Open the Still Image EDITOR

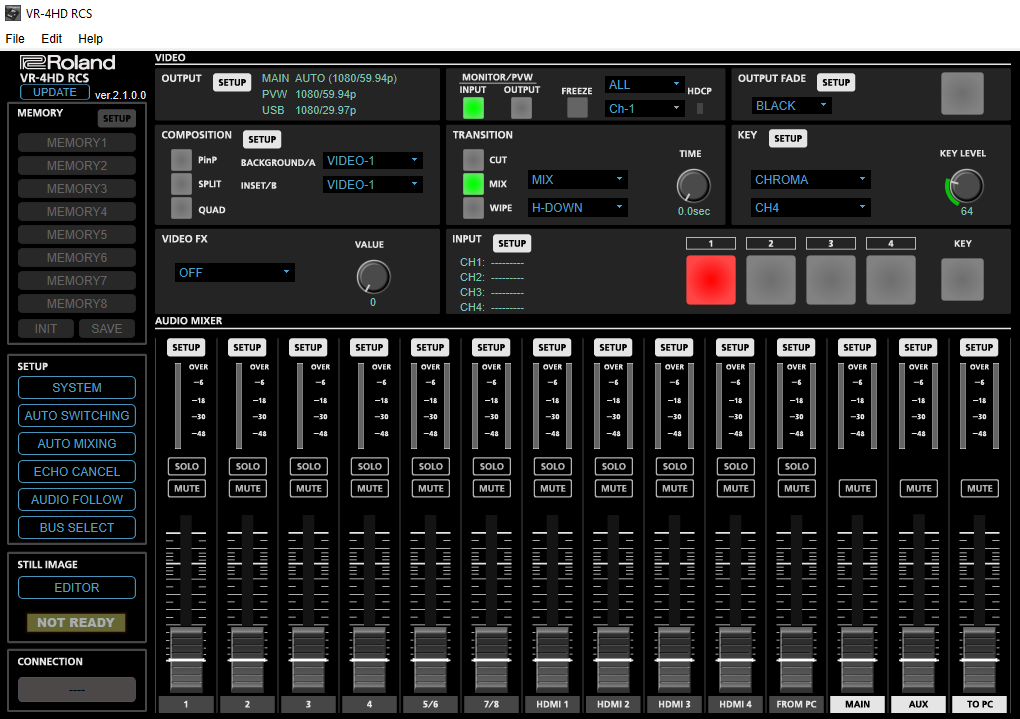pyautogui.click(x=77, y=588)
